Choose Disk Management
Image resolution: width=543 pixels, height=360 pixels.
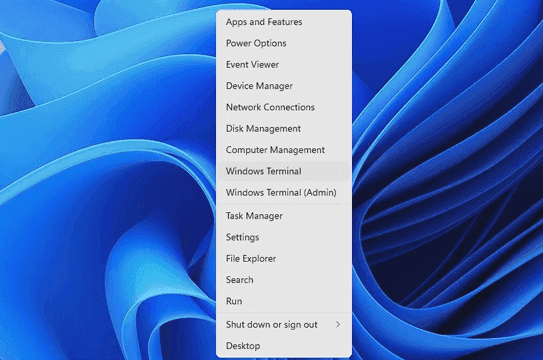284,129
